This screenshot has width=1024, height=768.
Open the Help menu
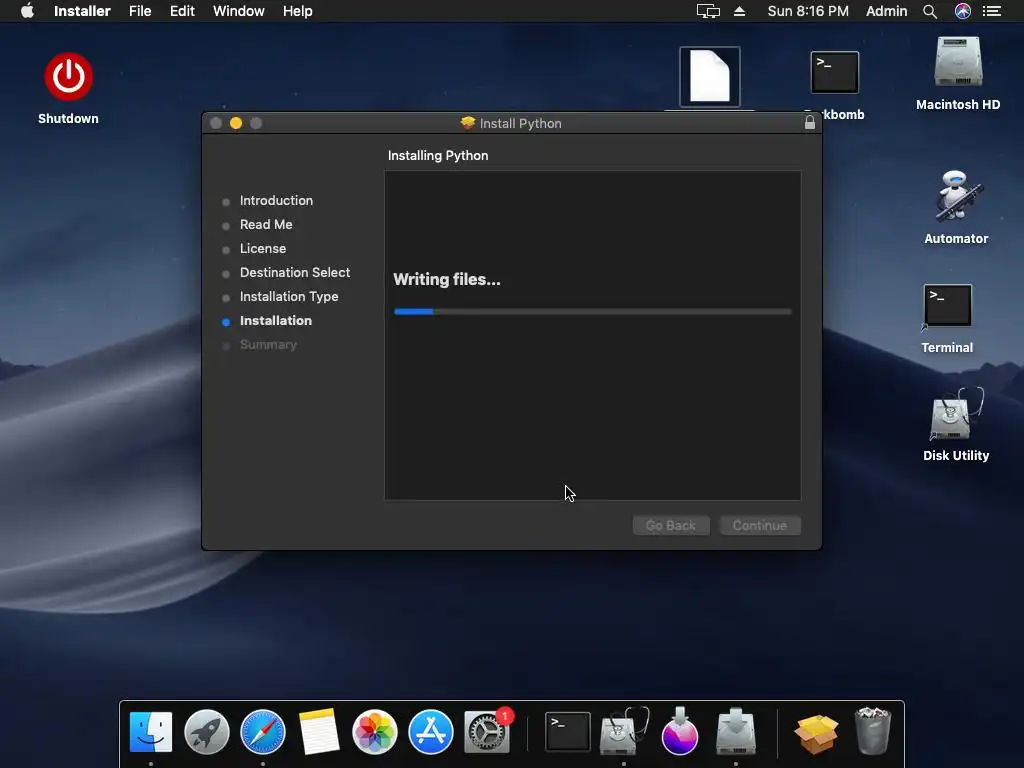(297, 11)
